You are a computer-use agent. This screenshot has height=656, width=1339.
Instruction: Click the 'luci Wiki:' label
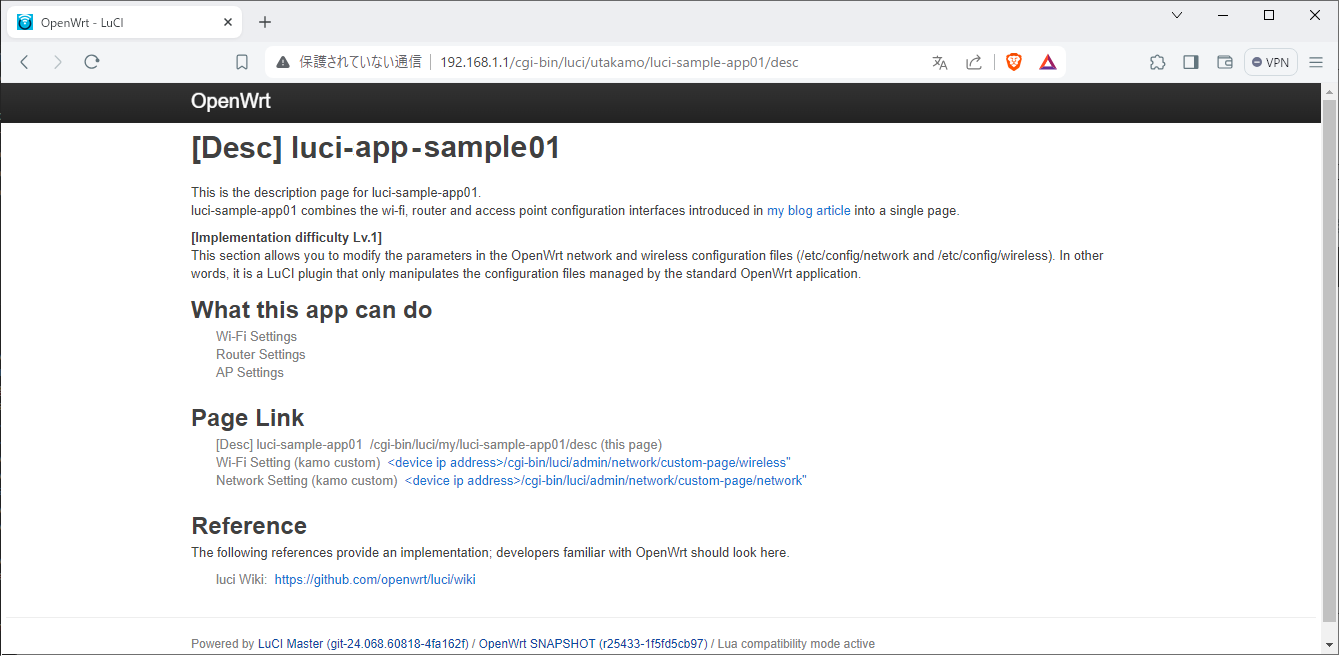click(x=241, y=579)
